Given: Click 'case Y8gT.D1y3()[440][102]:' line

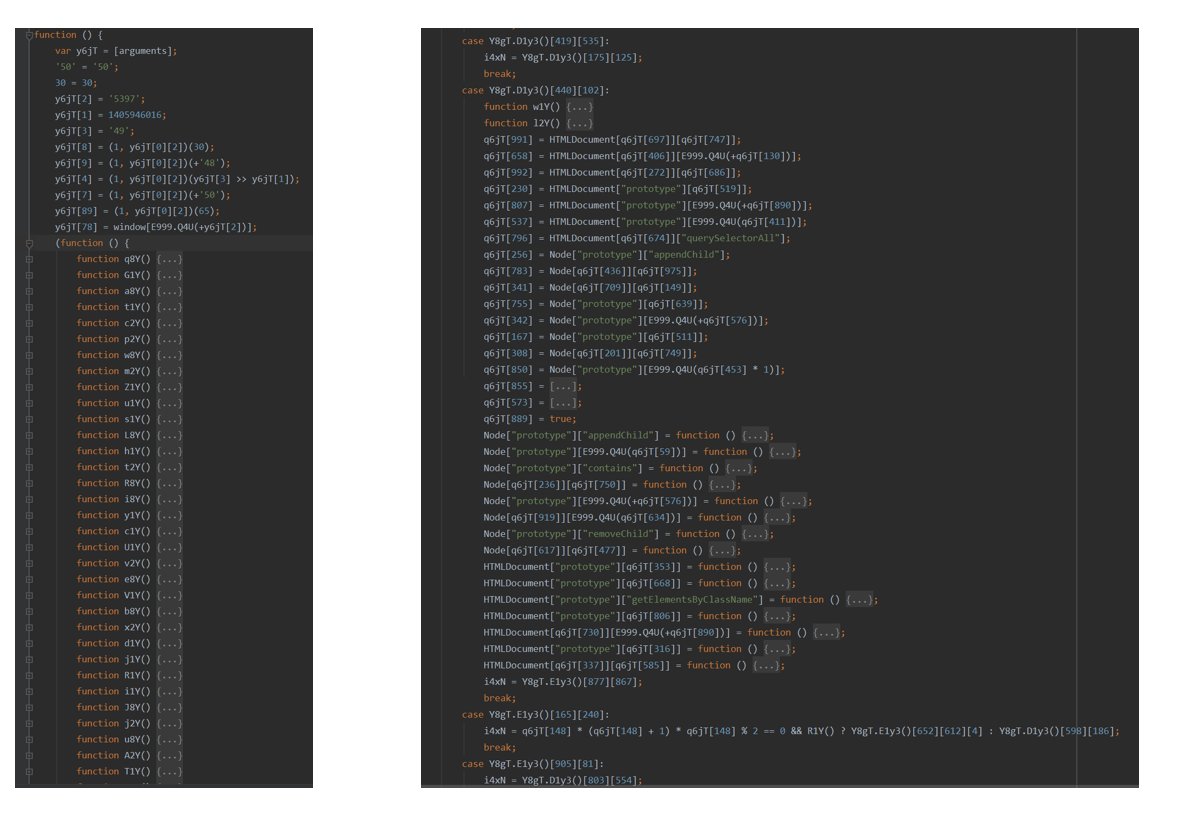Looking at the screenshot, I should pos(535,90).
